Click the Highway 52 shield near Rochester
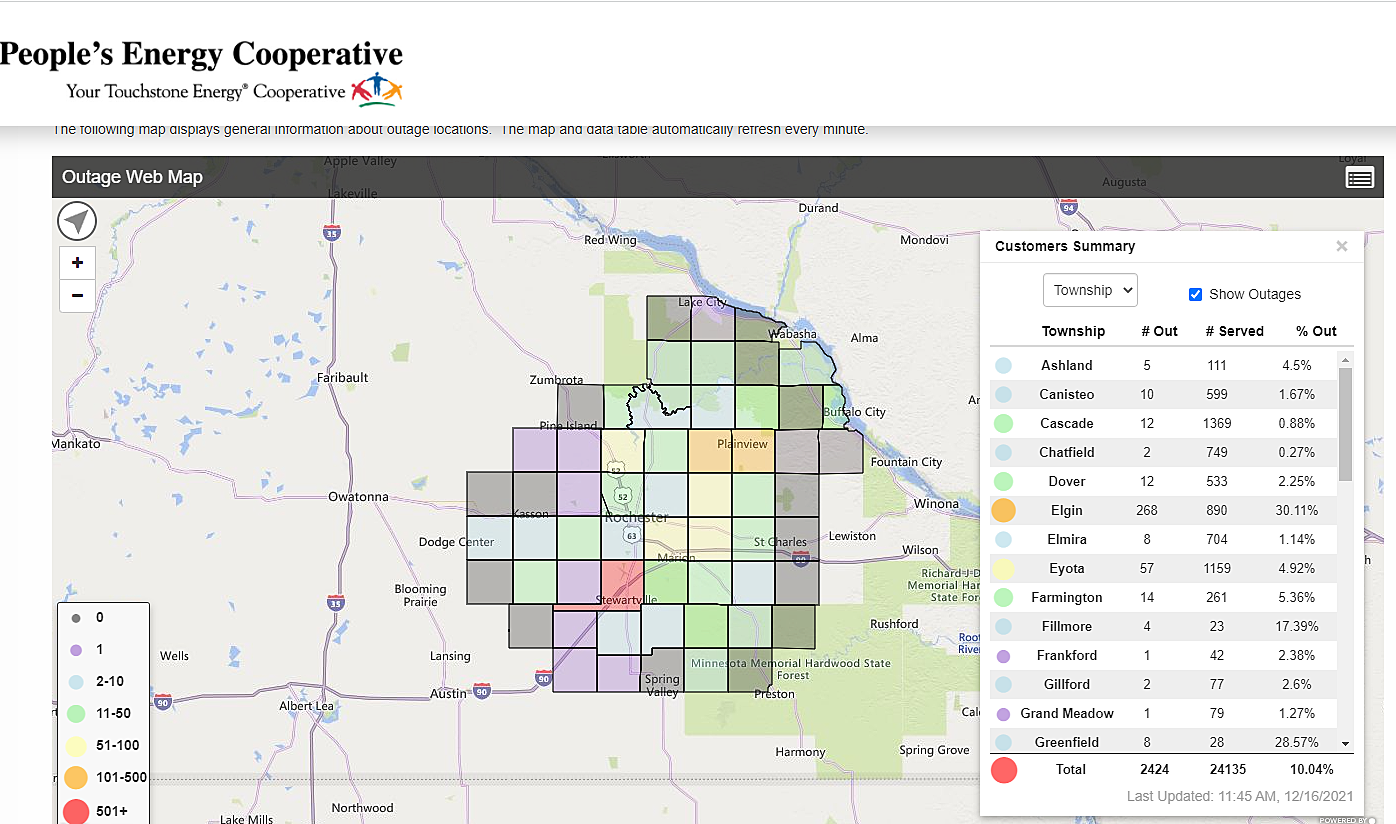Screen dimensions: 1396x824 [623, 497]
